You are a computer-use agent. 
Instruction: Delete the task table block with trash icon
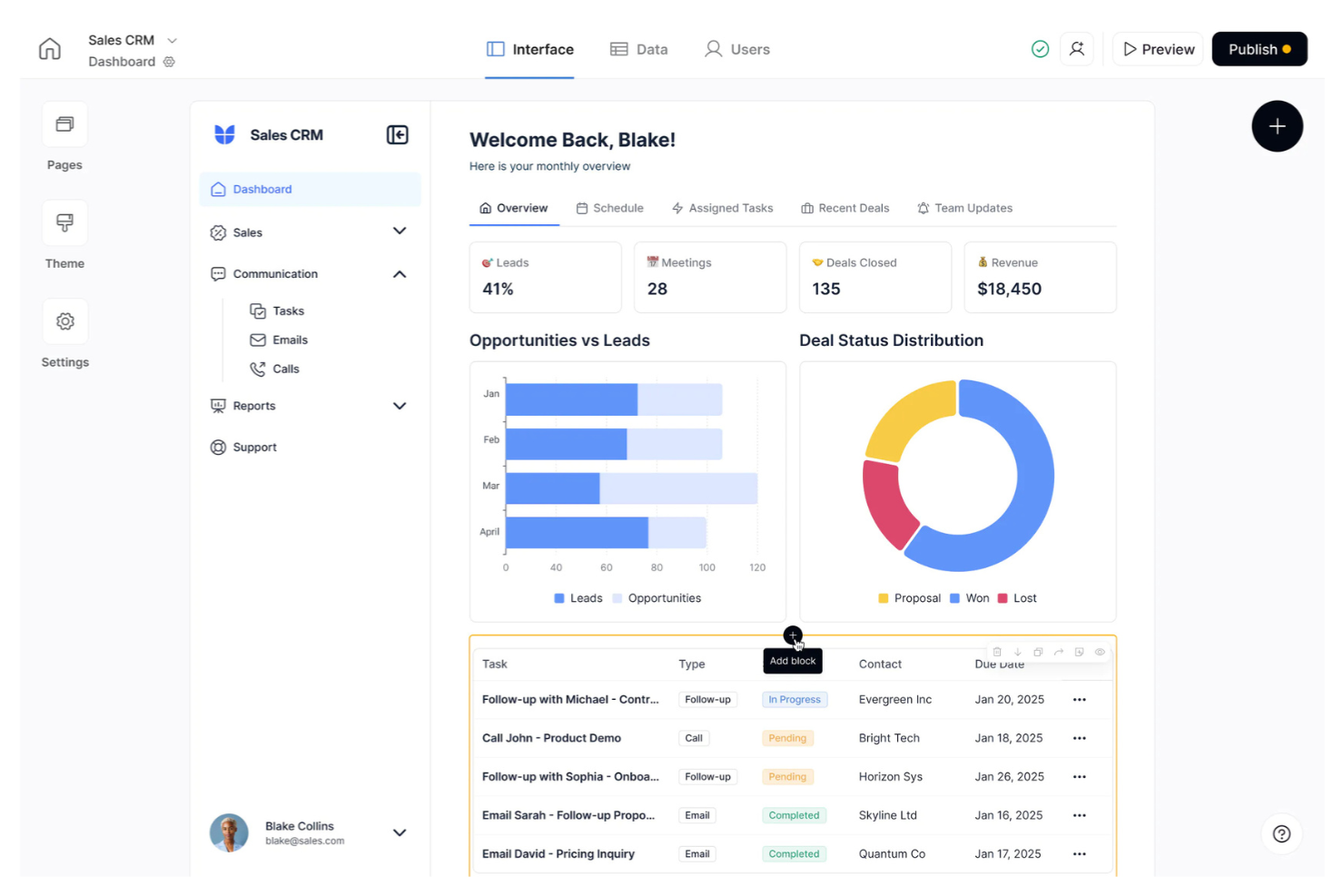997,652
